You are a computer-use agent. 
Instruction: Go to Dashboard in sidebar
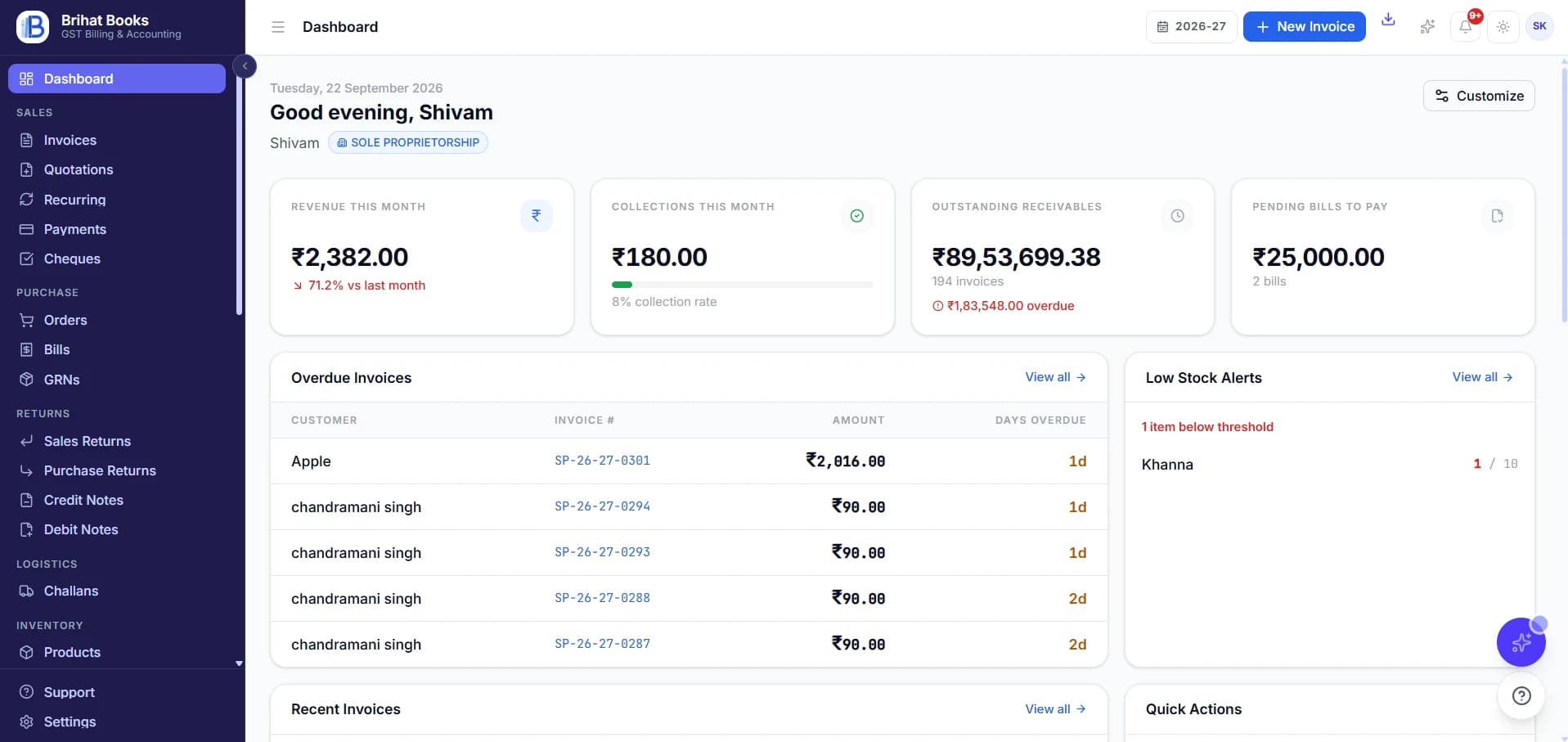[x=117, y=79]
